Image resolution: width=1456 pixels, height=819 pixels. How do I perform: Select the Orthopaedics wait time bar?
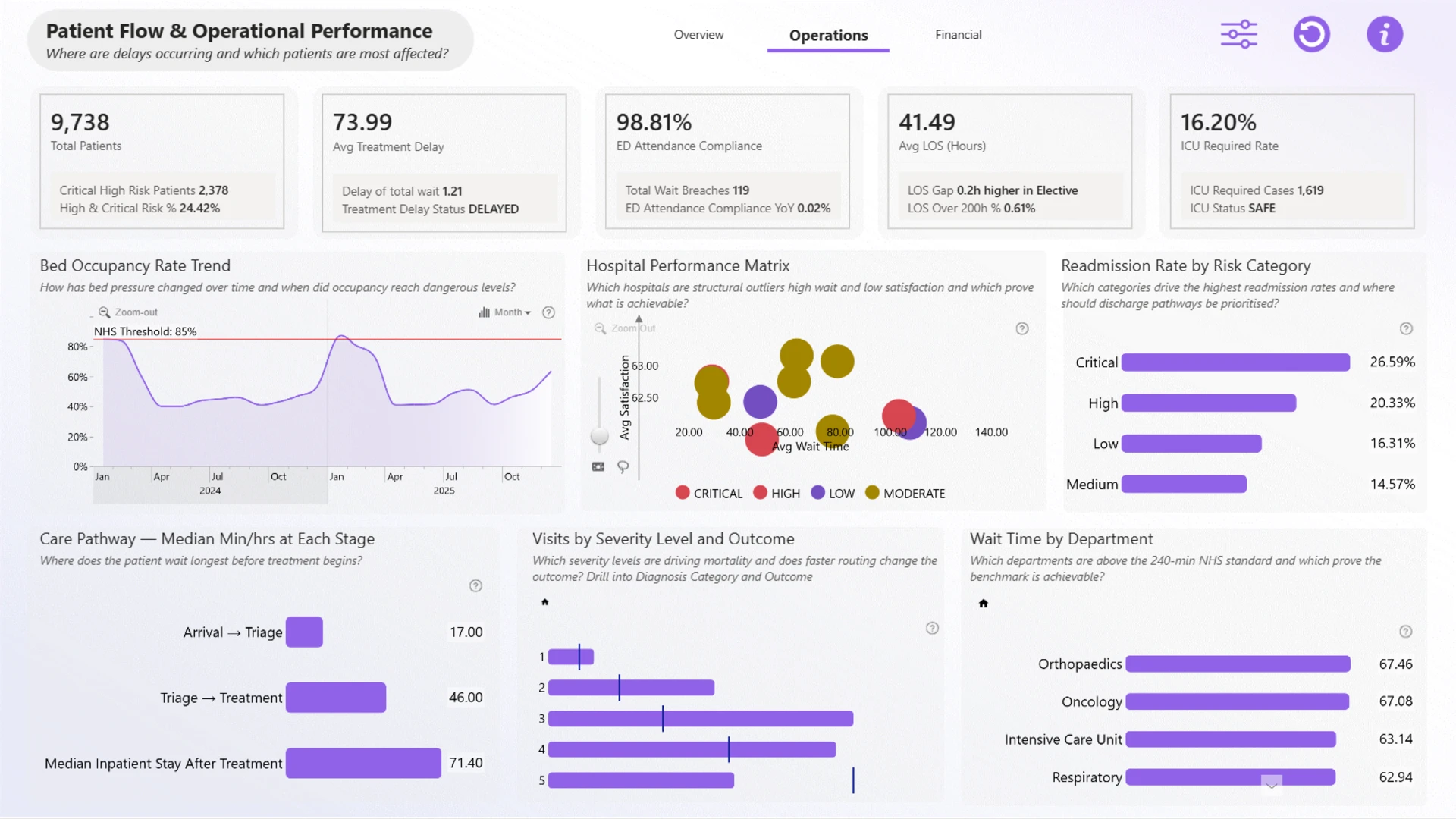1238,664
